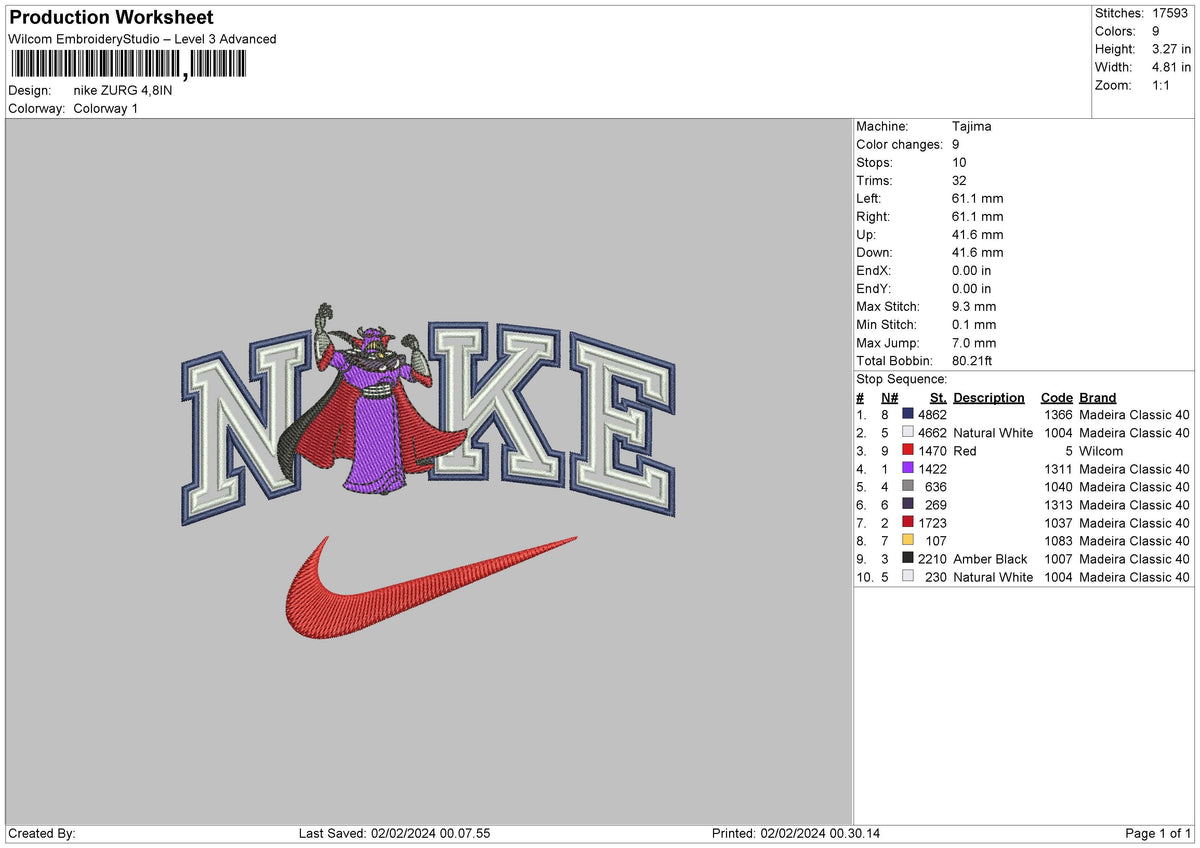Click the Created By footer label

(x=42, y=834)
